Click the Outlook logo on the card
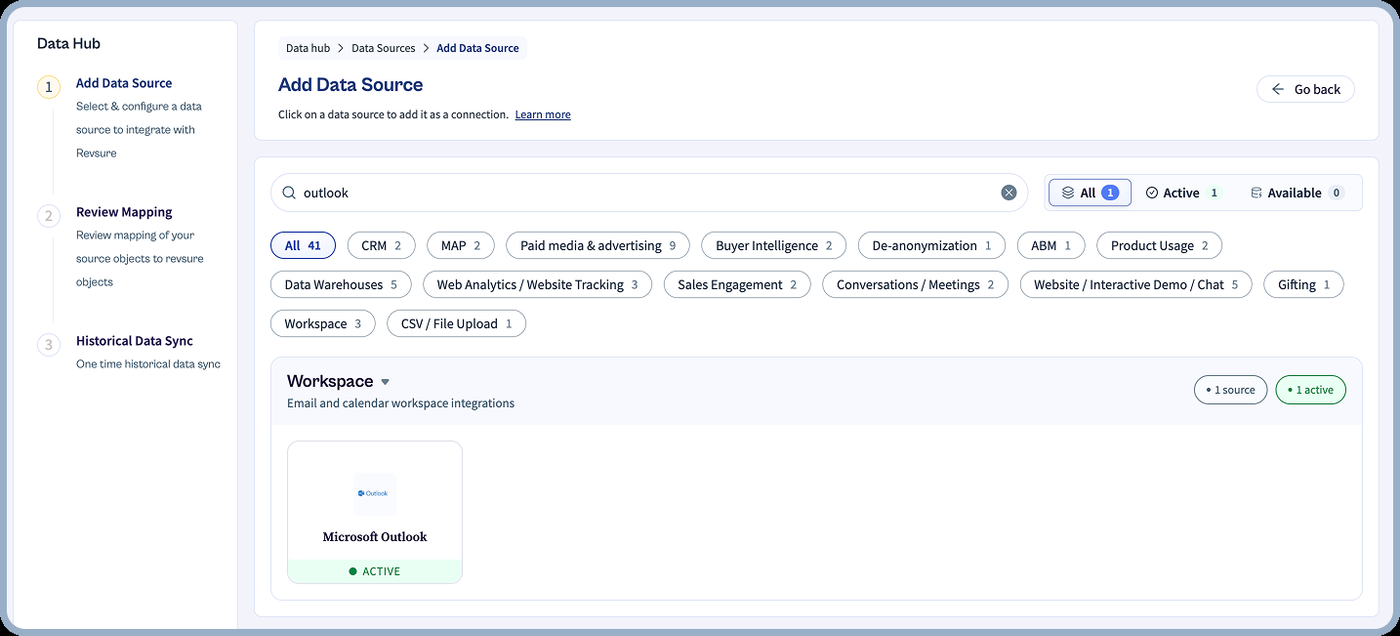This screenshot has height=636, width=1400. coord(375,493)
